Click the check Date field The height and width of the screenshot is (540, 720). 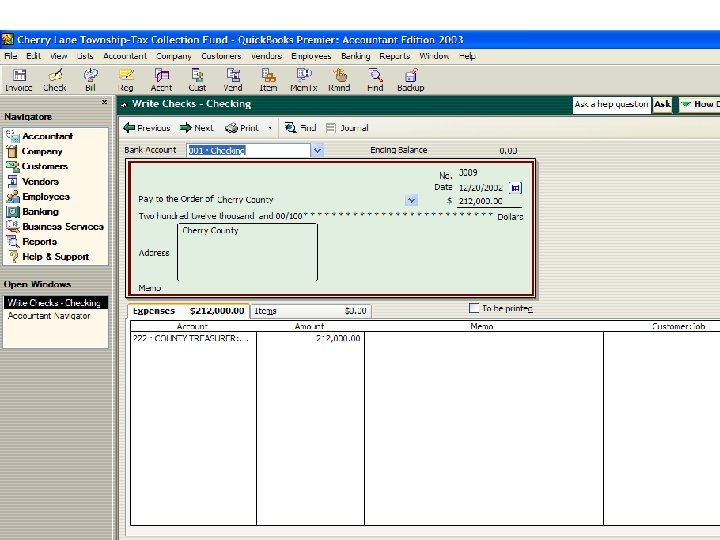click(483, 188)
